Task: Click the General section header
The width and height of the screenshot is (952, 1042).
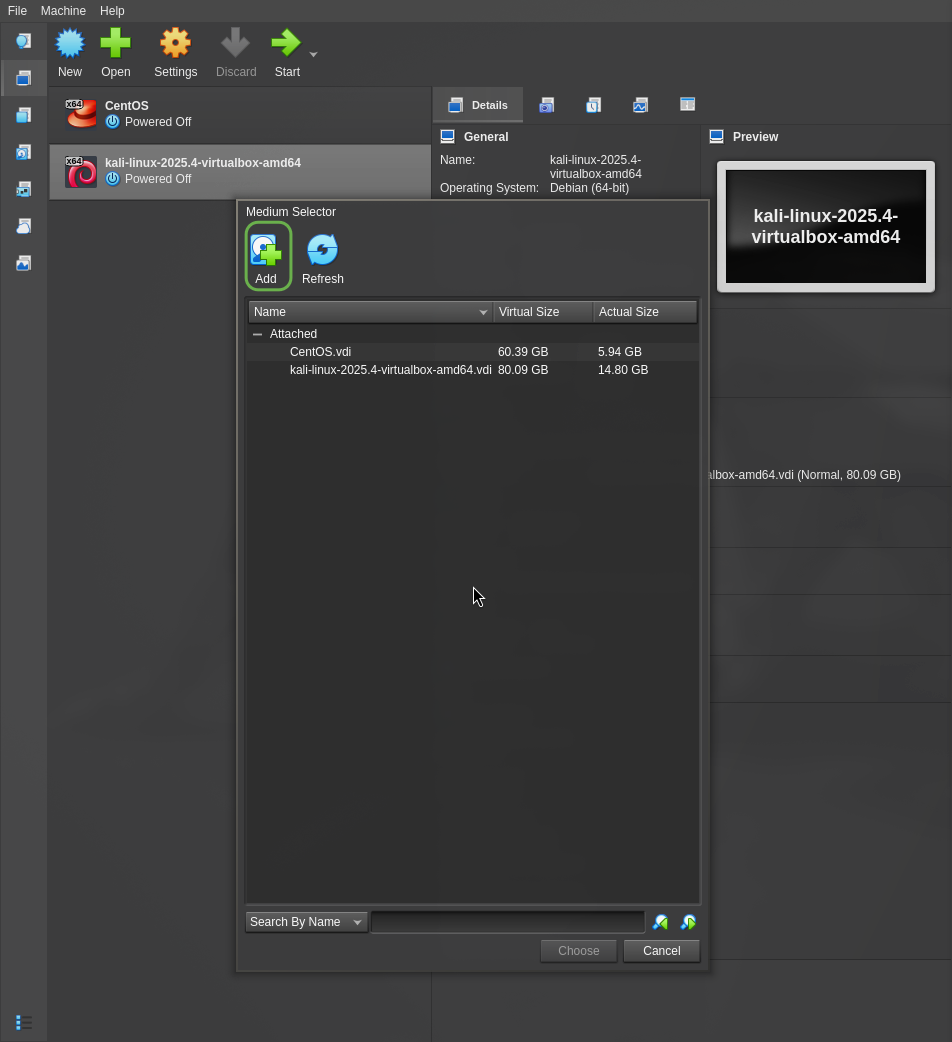Action: click(486, 137)
